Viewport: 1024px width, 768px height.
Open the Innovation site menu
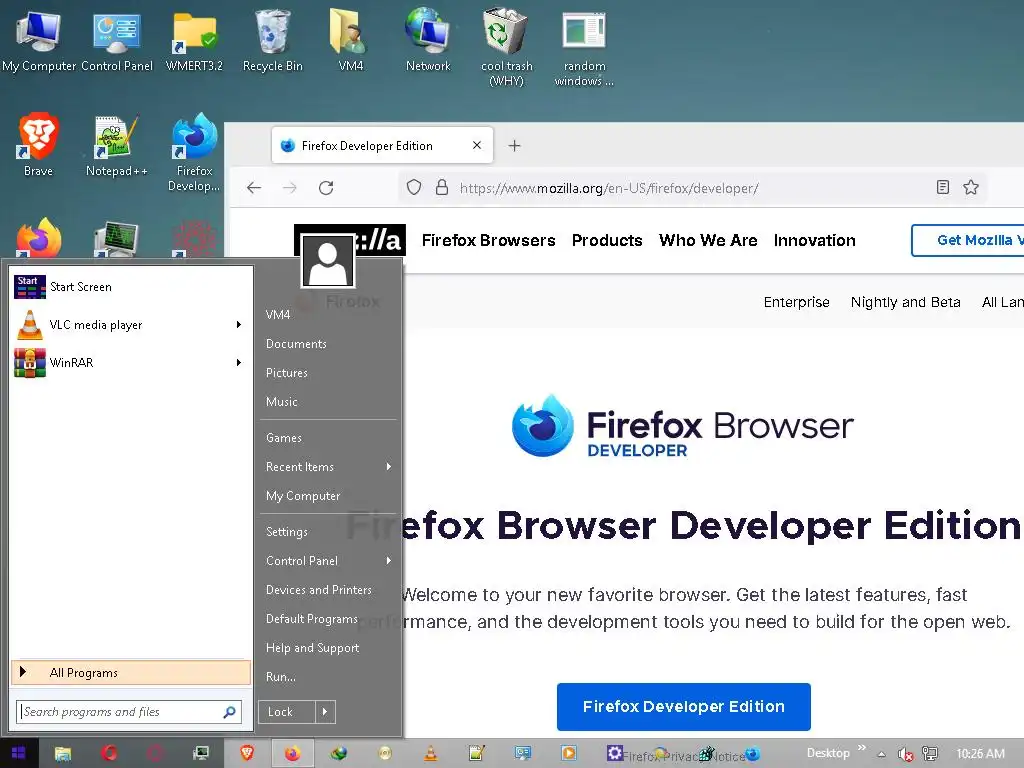click(814, 240)
